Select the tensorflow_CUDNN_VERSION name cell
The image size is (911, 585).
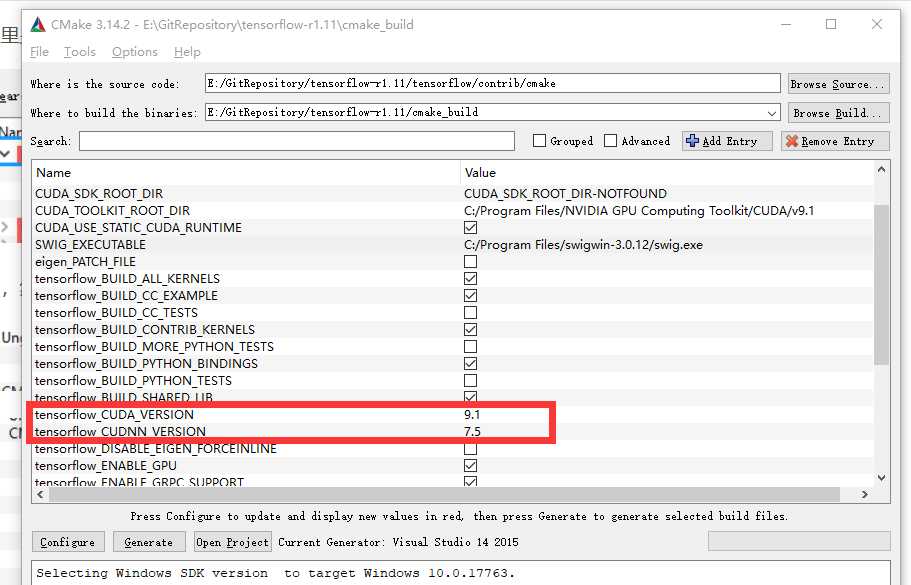(x=120, y=432)
